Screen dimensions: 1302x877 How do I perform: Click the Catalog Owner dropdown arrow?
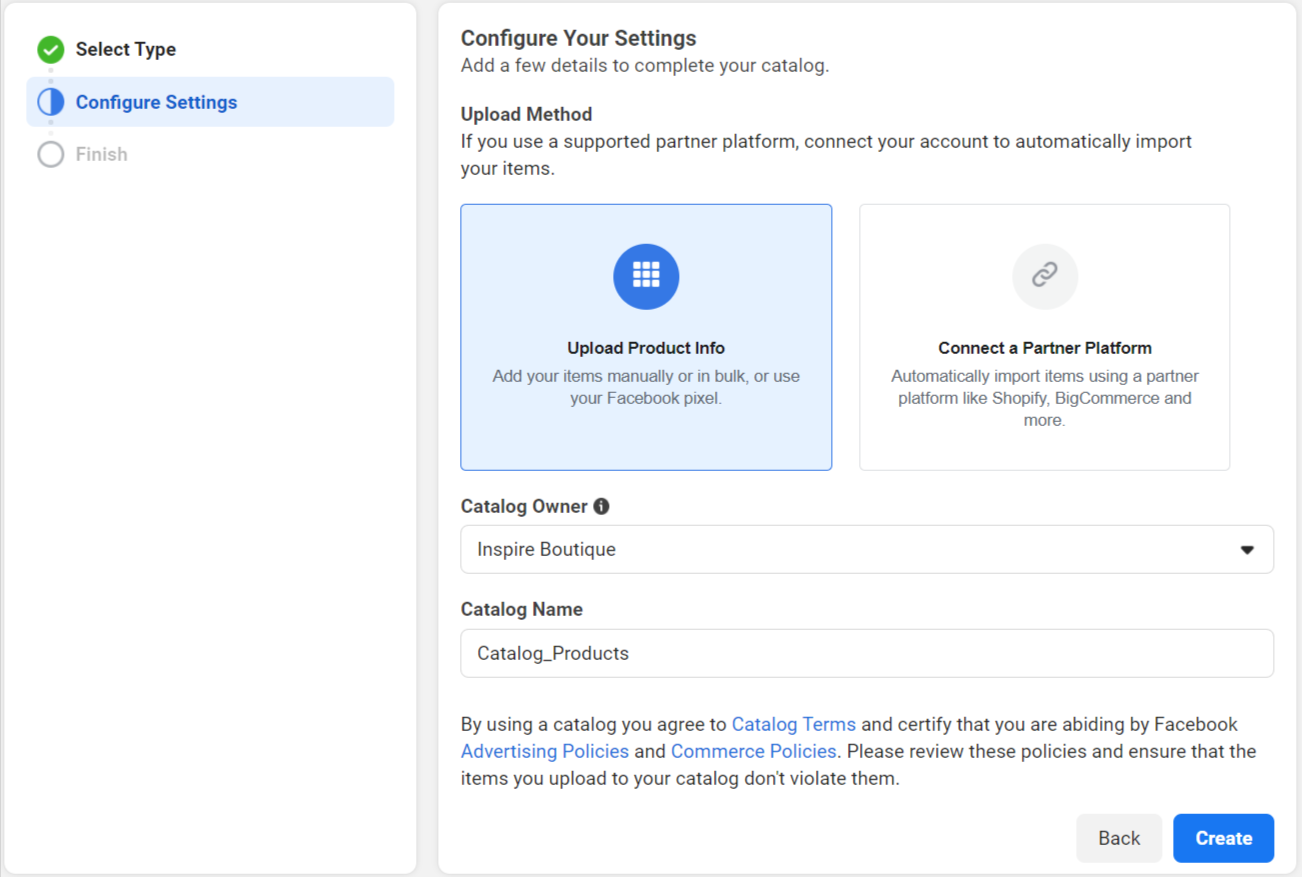[1247, 550]
